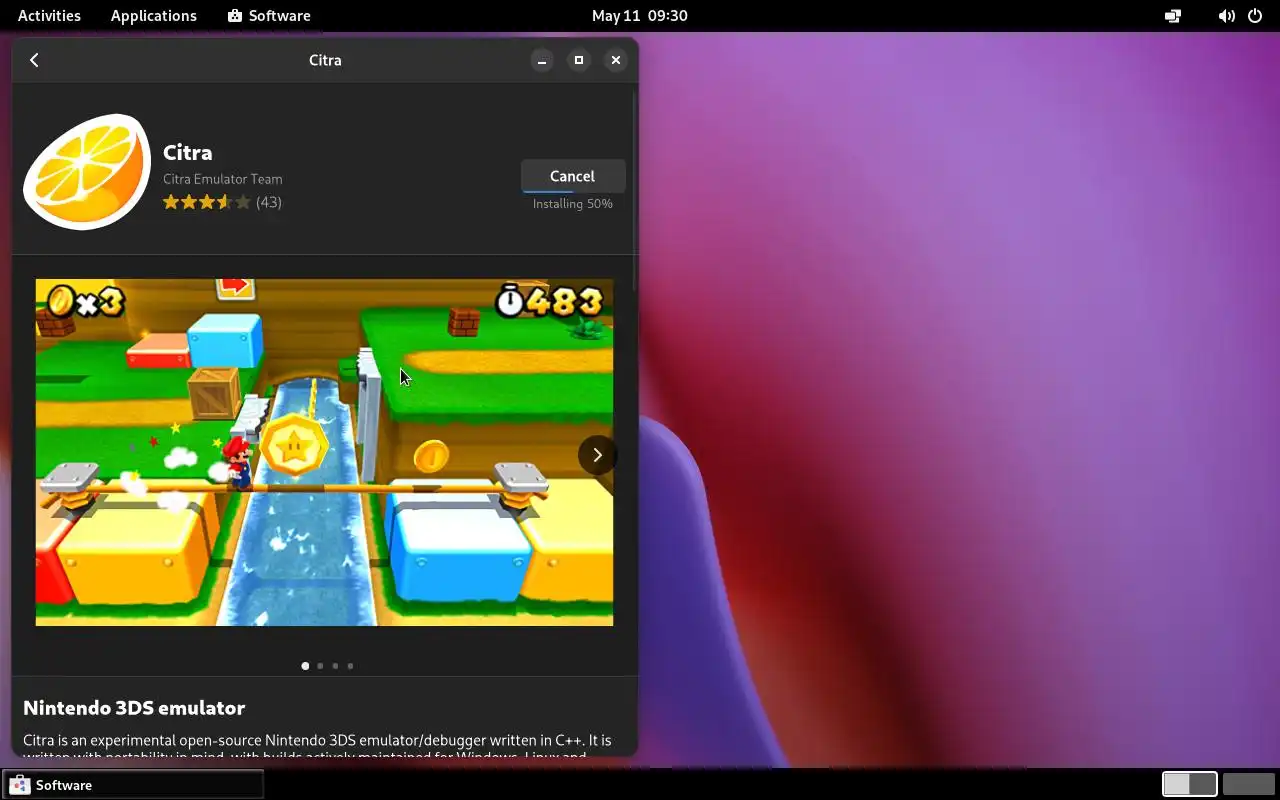Screen dimensions: 1280x800
Task: Click the Citra orange slice app icon
Action: [x=87, y=172]
